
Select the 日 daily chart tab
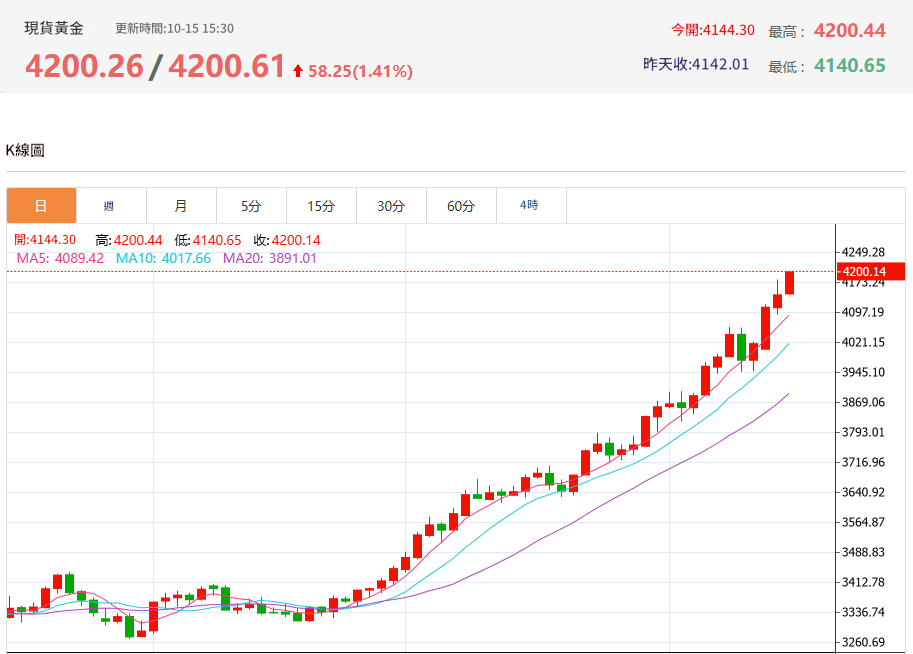[41, 206]
